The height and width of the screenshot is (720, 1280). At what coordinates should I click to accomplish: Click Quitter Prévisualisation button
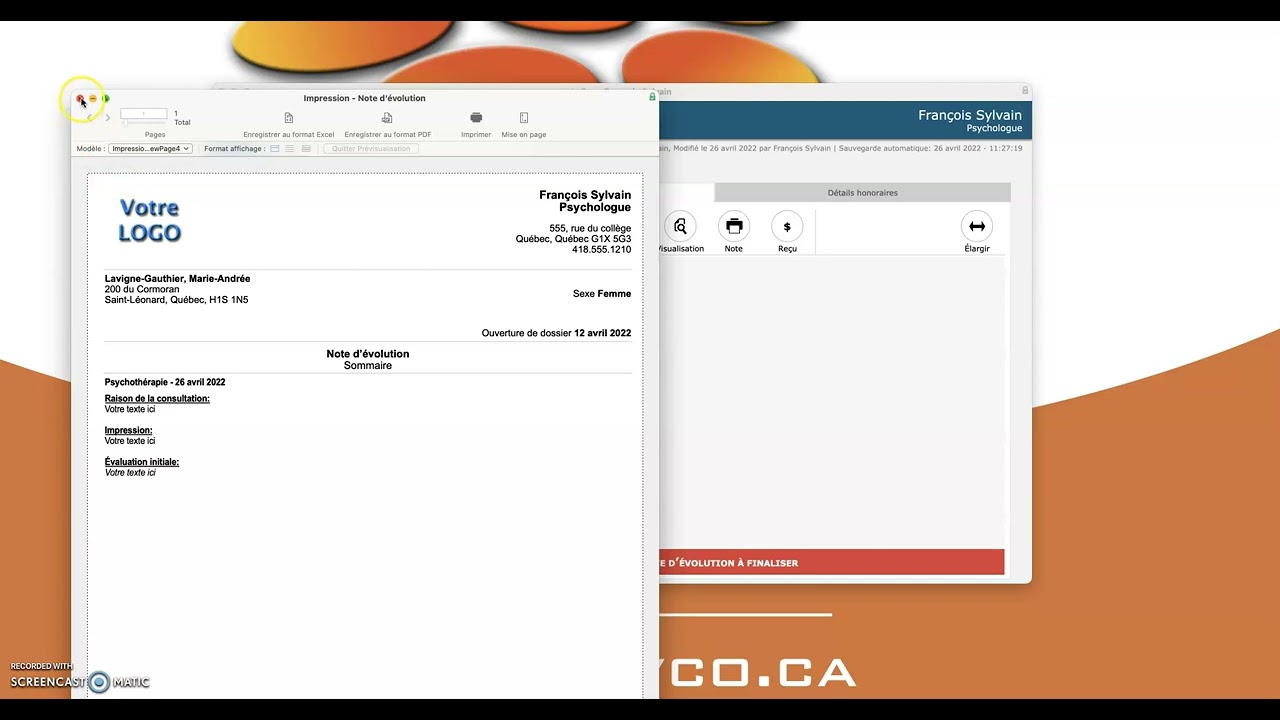point(371,149)
